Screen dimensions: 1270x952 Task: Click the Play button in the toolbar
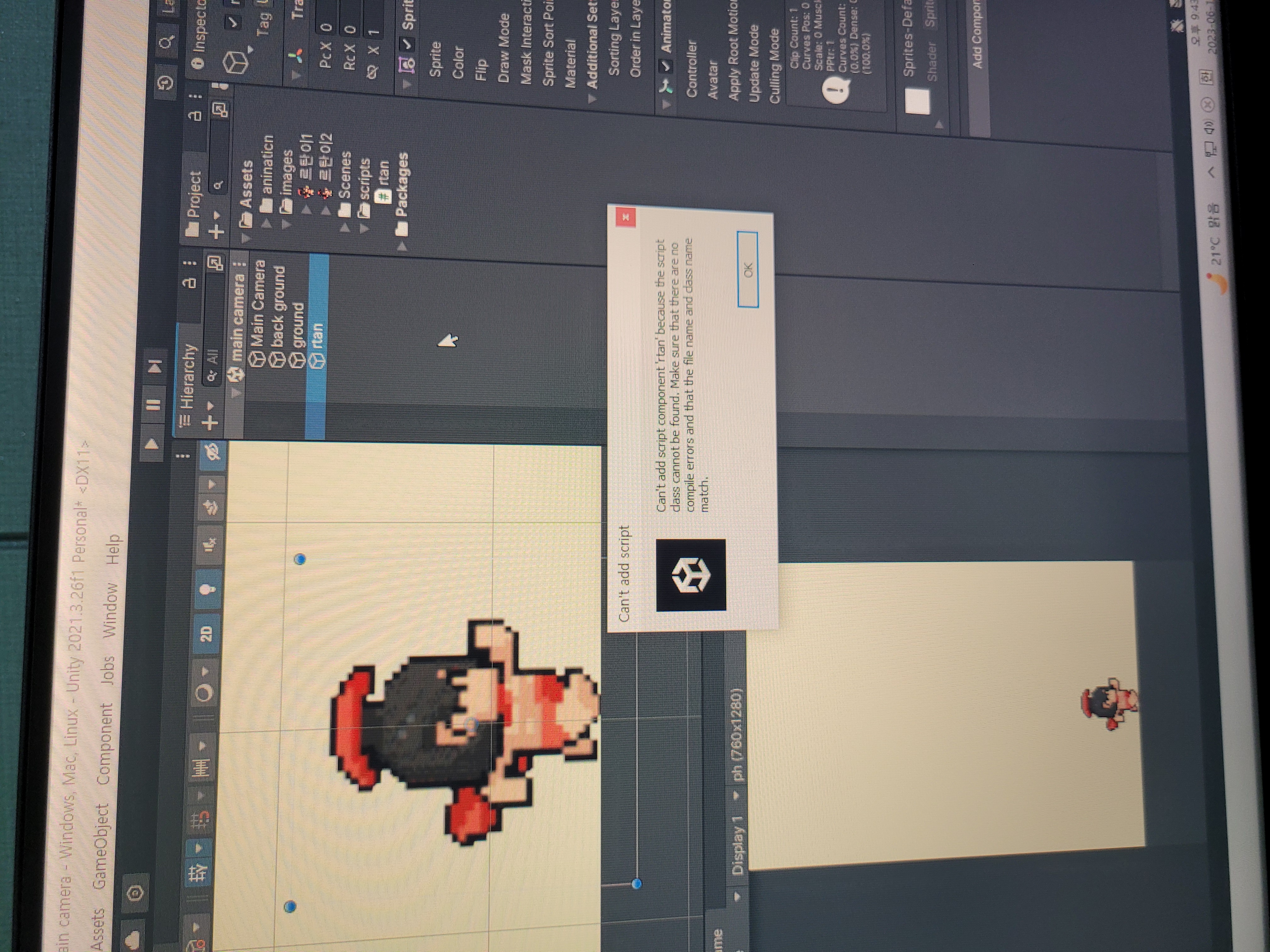[153, 444]
